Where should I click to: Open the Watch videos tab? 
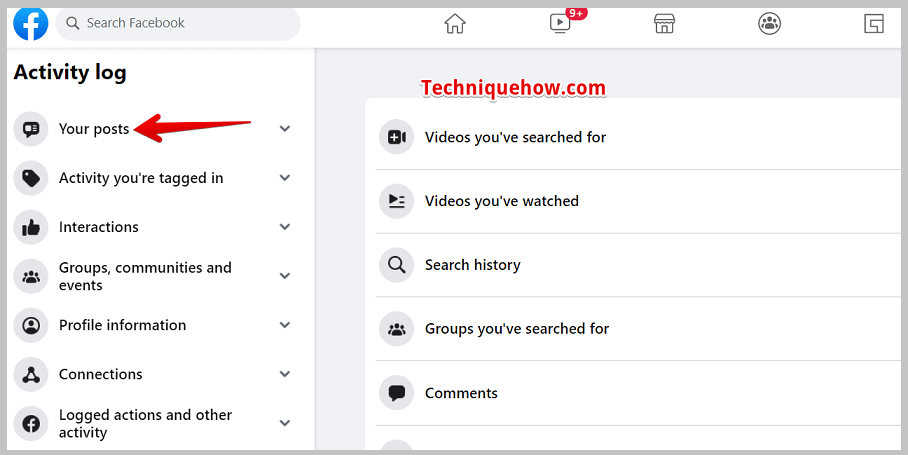pyautogui.click(x=560, y=24)
